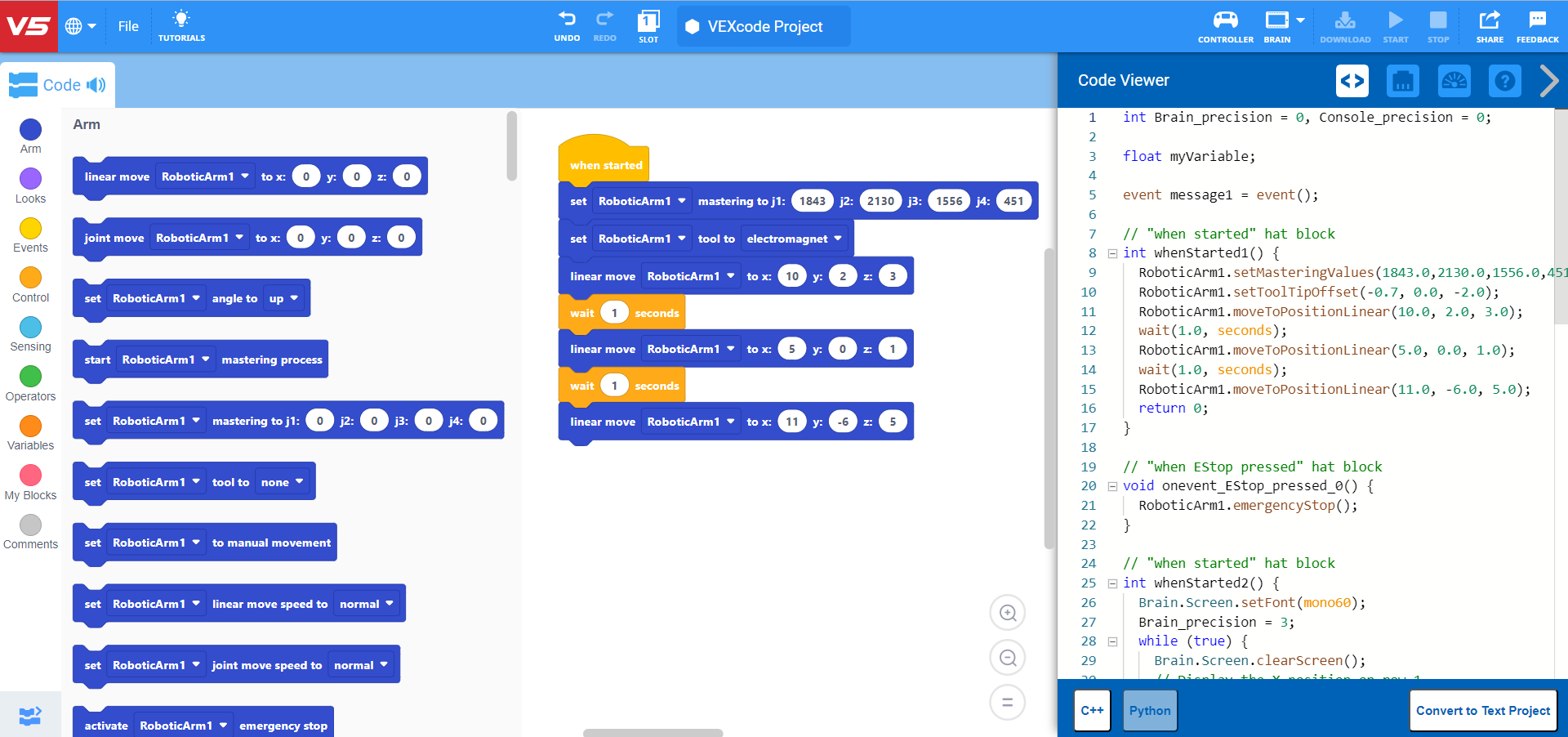Select the Events block category
Screen dimensions: 1568x737
pos(30,234)
